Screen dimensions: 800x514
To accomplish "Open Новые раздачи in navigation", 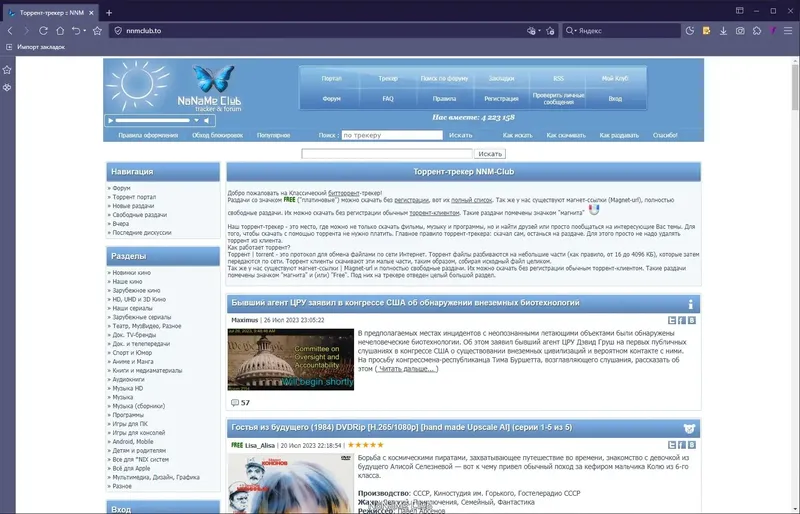I will [133, 206].
